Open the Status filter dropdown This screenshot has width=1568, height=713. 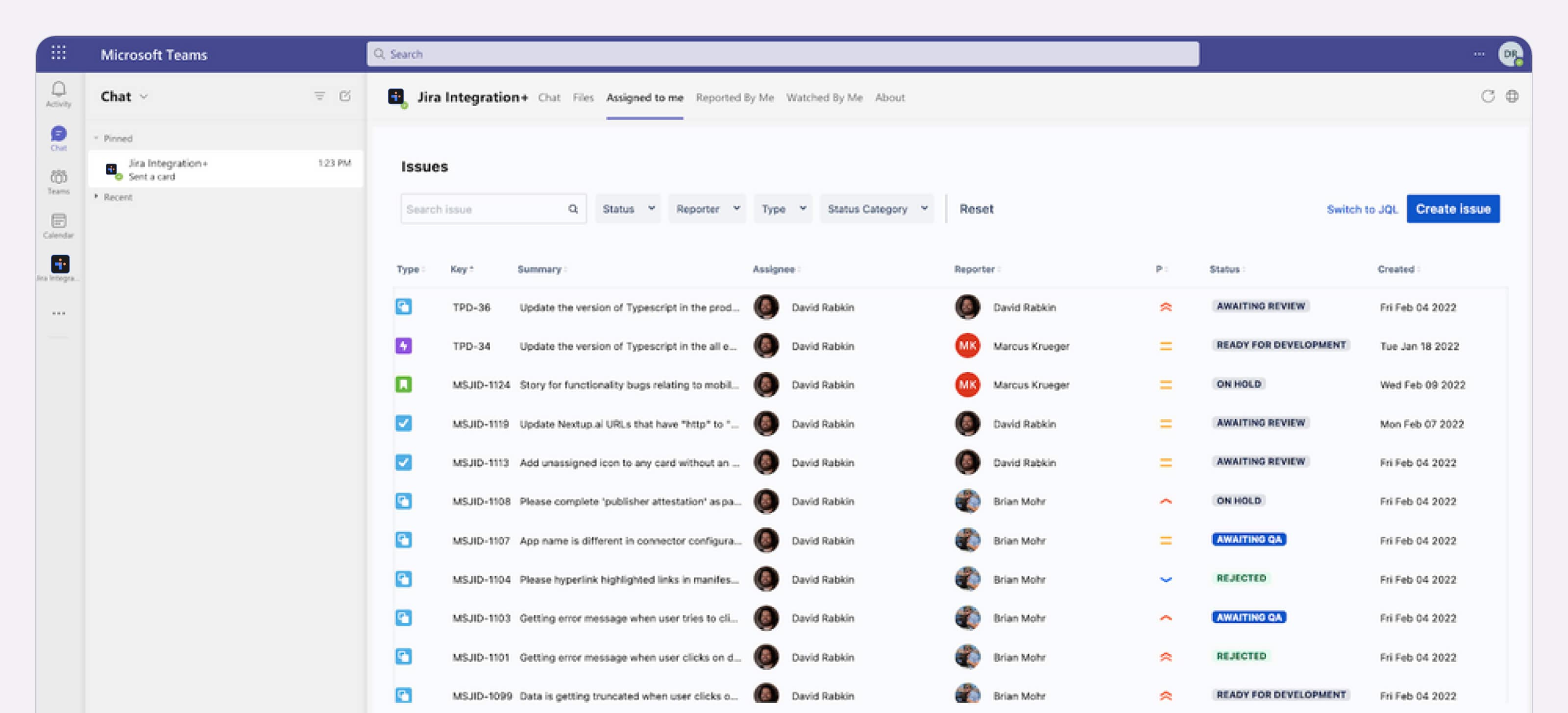click(x=628, y=209)
